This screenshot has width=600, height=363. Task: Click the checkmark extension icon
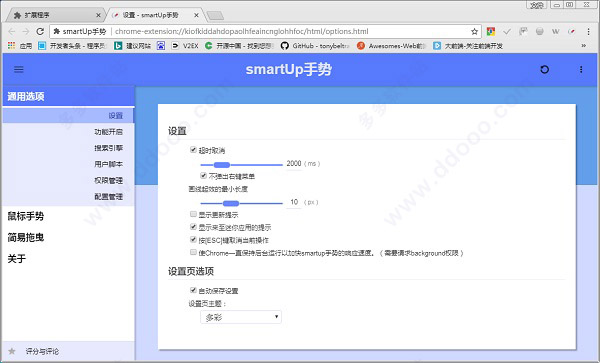pyautogui.click(x=507, y=31)
